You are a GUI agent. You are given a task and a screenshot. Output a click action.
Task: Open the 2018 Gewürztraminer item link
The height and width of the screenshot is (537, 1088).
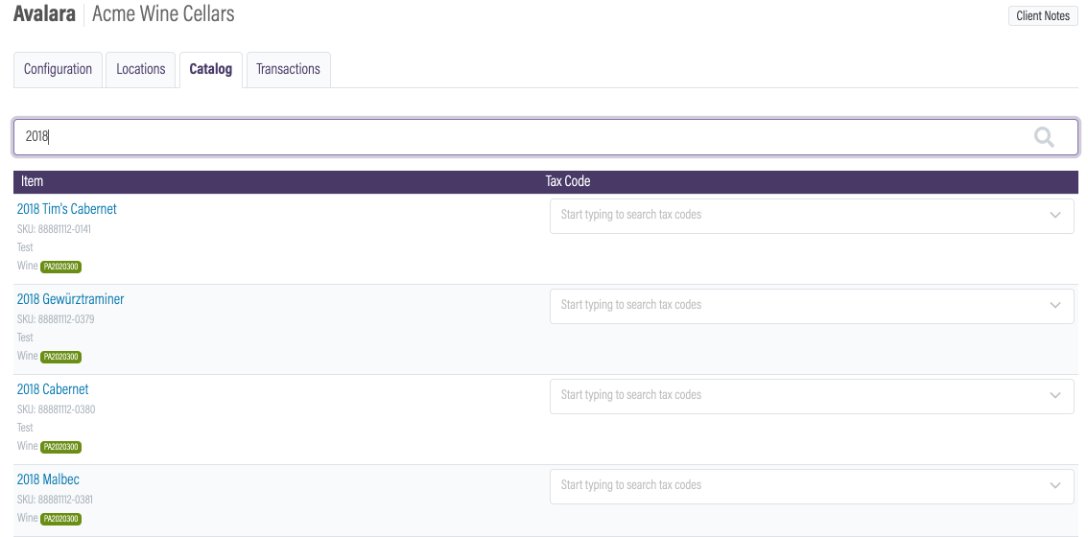point(70,299)
